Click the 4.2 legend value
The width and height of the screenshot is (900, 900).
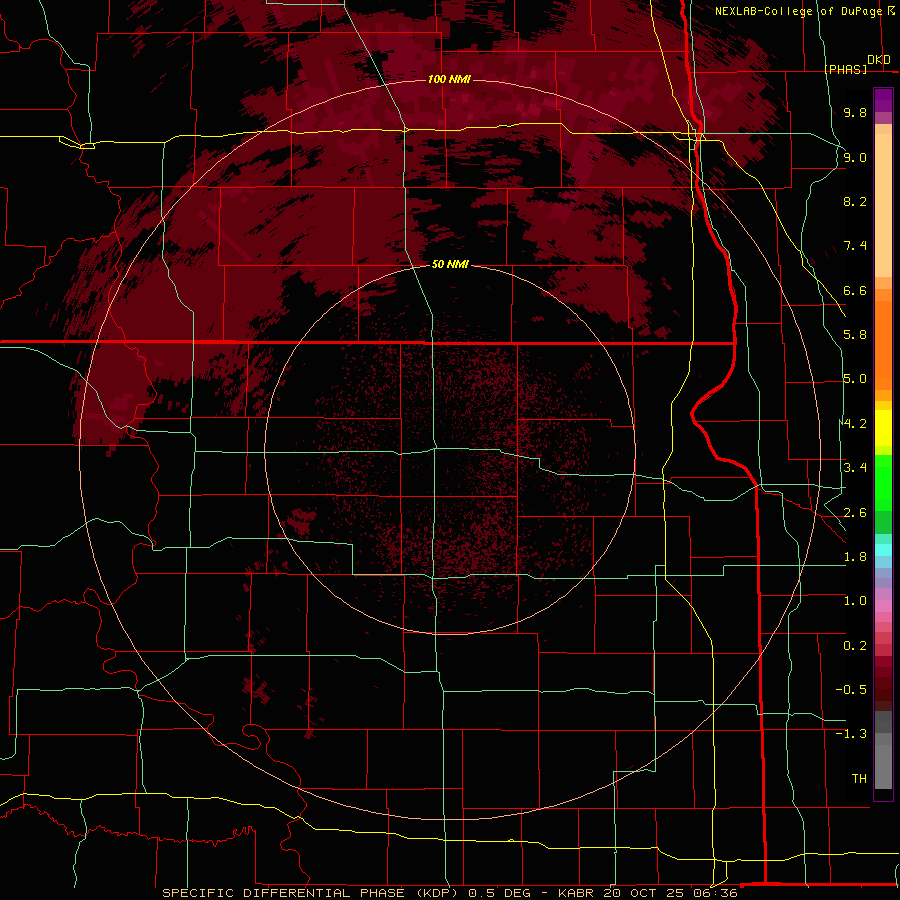pyautogui.click(x=855, y=424)
